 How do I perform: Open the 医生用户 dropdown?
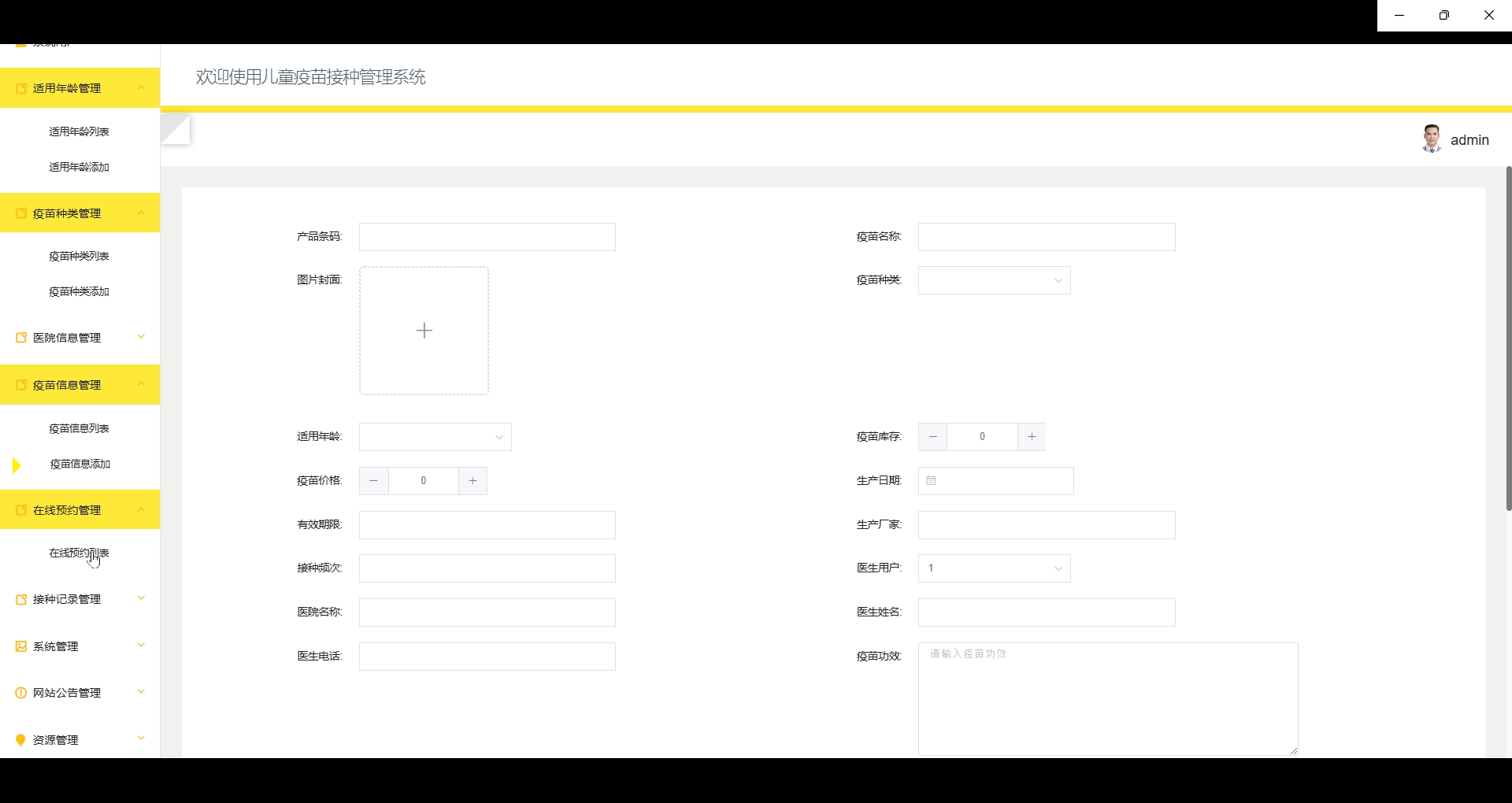(x=995, y=568)
